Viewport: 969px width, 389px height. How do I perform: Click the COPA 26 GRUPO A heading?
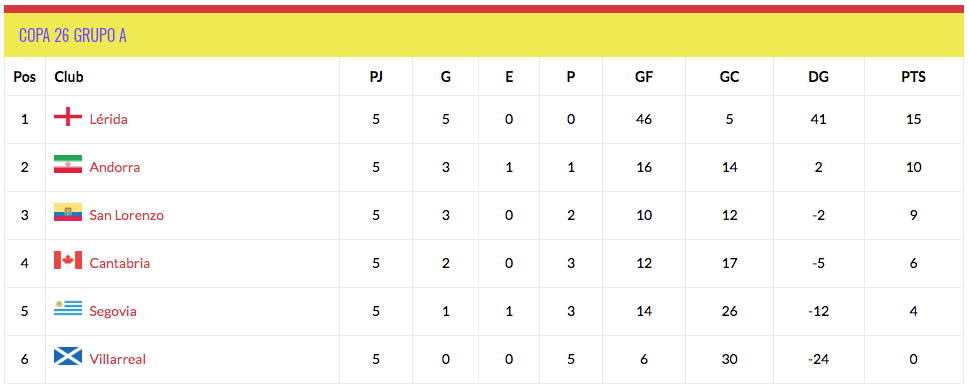click(x=73, y=35)
